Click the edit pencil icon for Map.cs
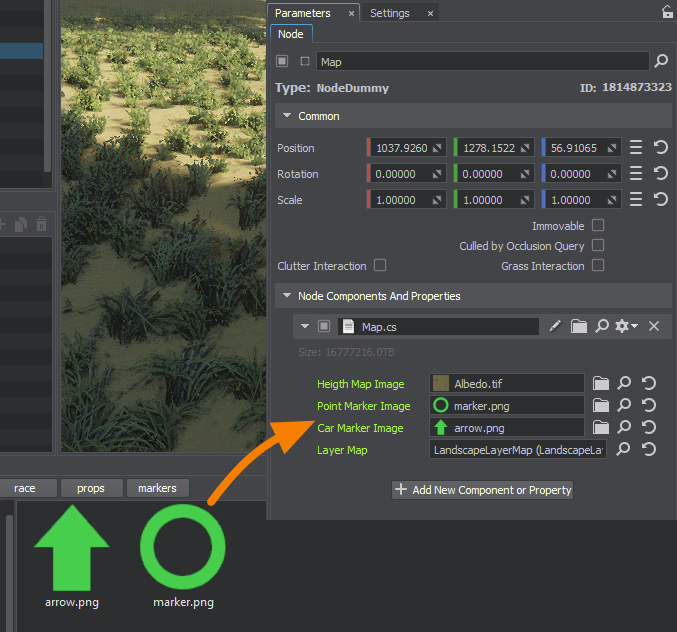677x632 pixels. pyautogui.click(x=555, y=326)
